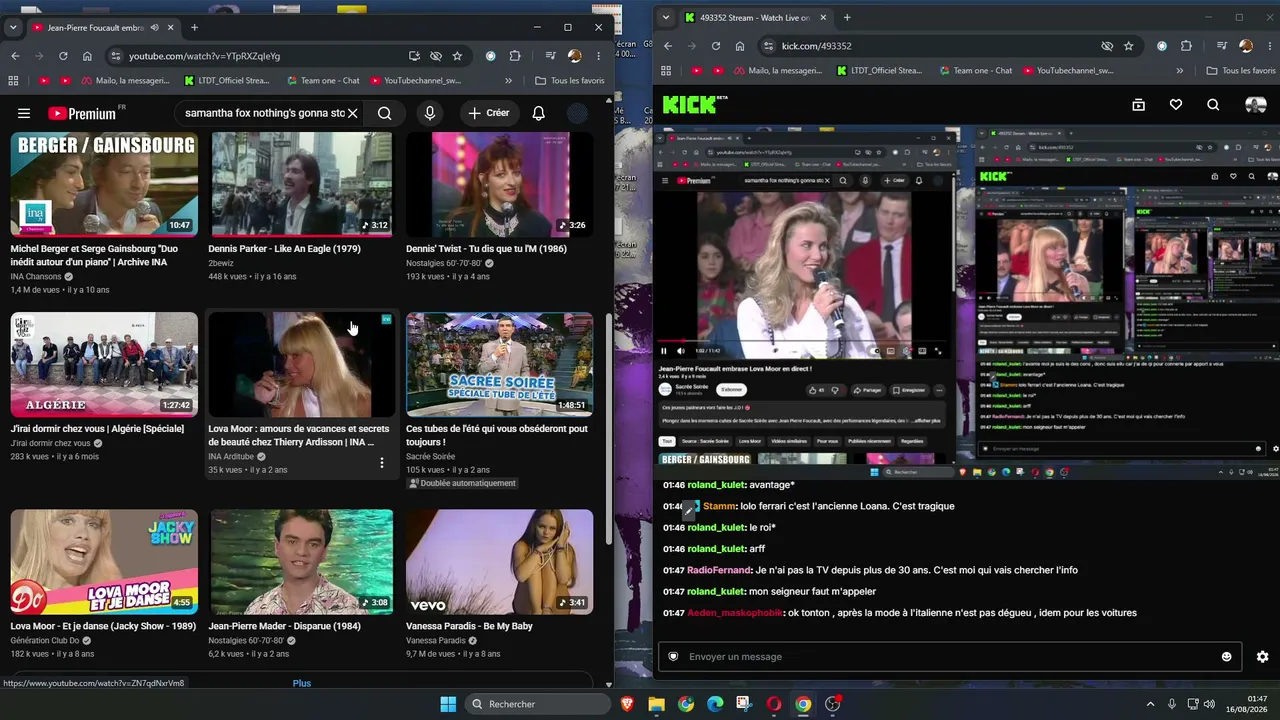This screenshot has width=1280, height=720.
Task: Open J'irai dormir chez vous Algérie video
Action: coord(104,365)
